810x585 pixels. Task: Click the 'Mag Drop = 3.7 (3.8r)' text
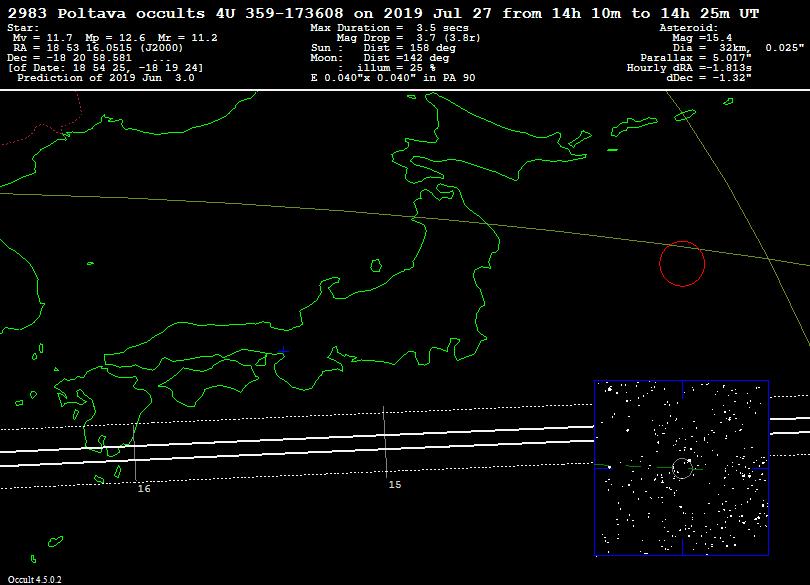pyautogui.click(x=409, y=38)
